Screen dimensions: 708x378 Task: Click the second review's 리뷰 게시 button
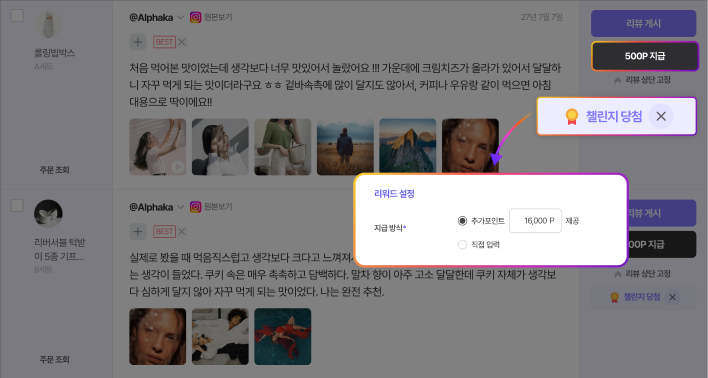(x=661, y=213)
